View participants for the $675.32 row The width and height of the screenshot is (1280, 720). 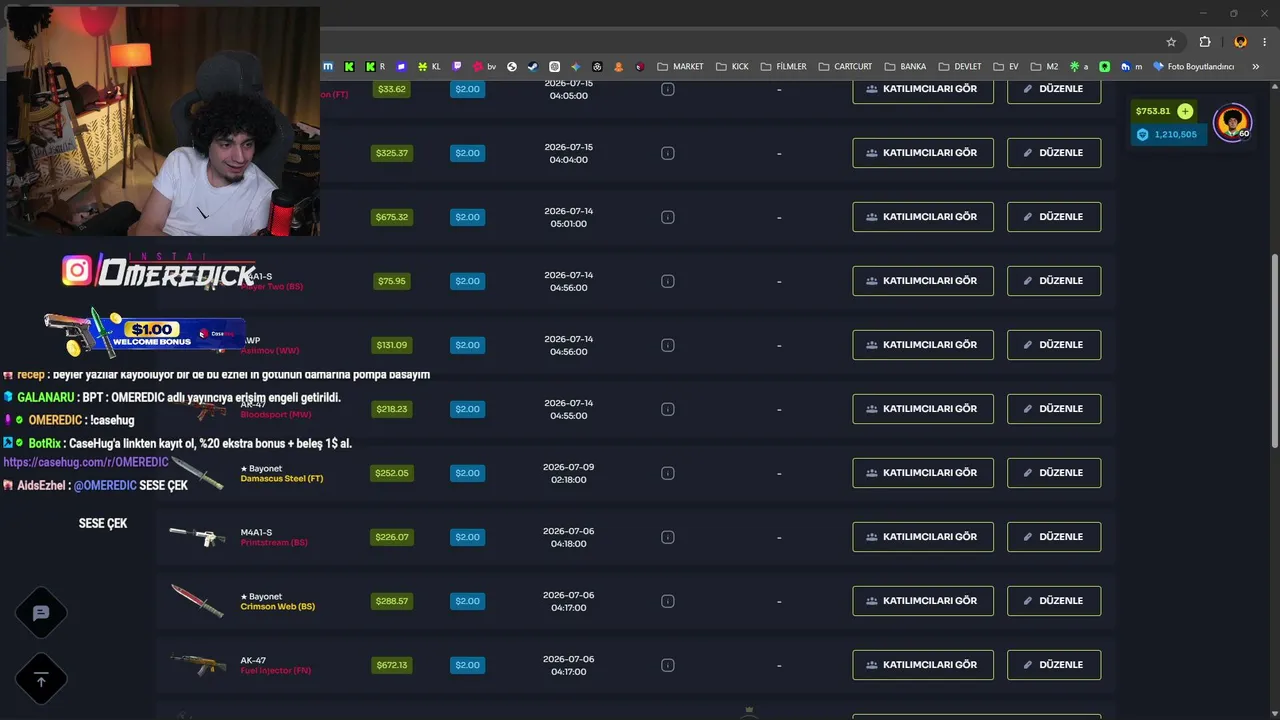click(x=923, y=217)
